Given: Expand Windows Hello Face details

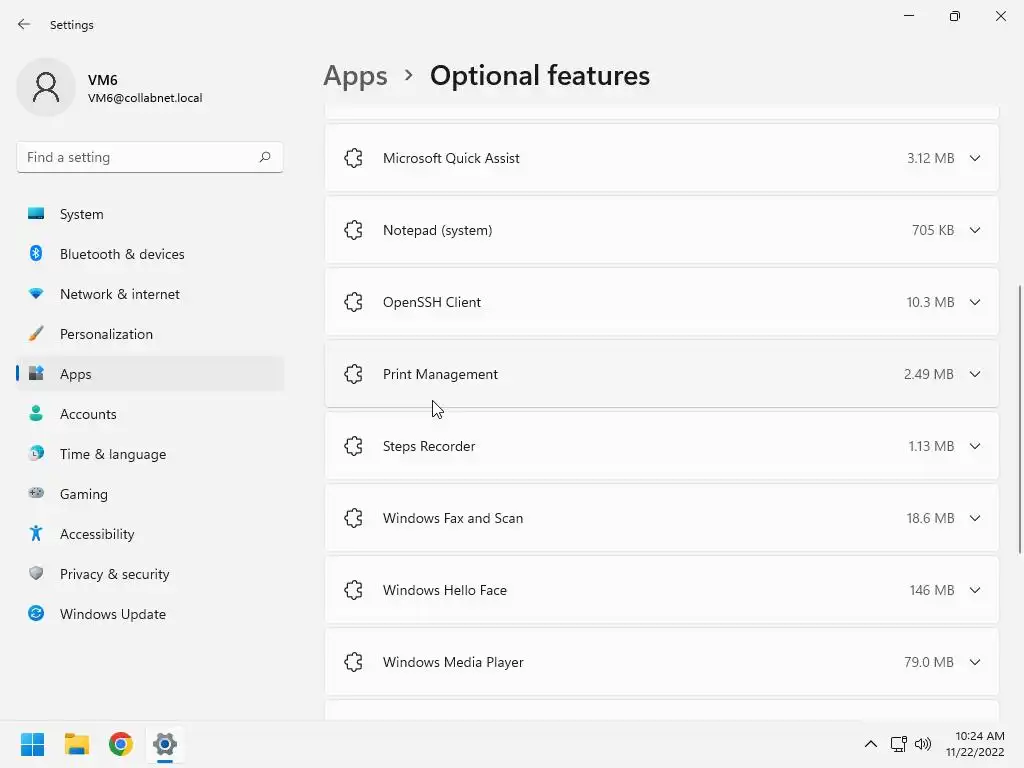Looking at the screenshot, I should (x=975, y=590).
